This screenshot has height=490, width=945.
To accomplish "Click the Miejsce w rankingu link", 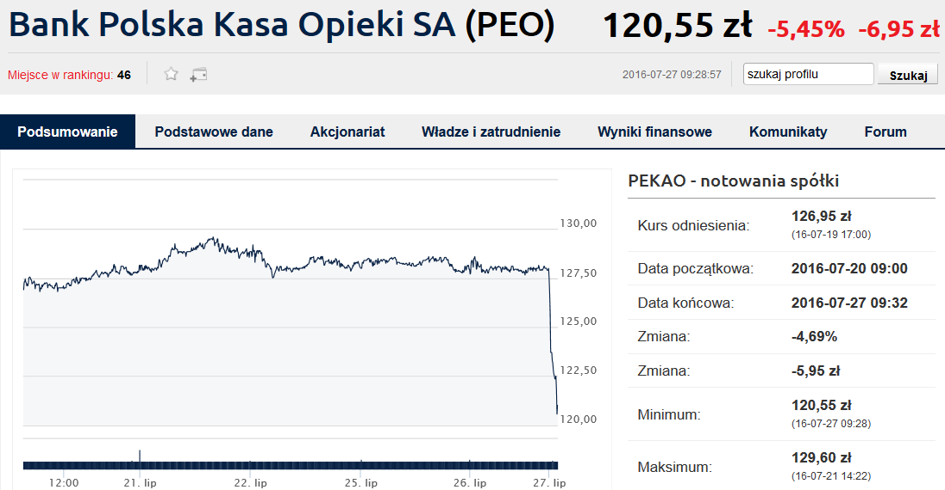I will 60,75.
